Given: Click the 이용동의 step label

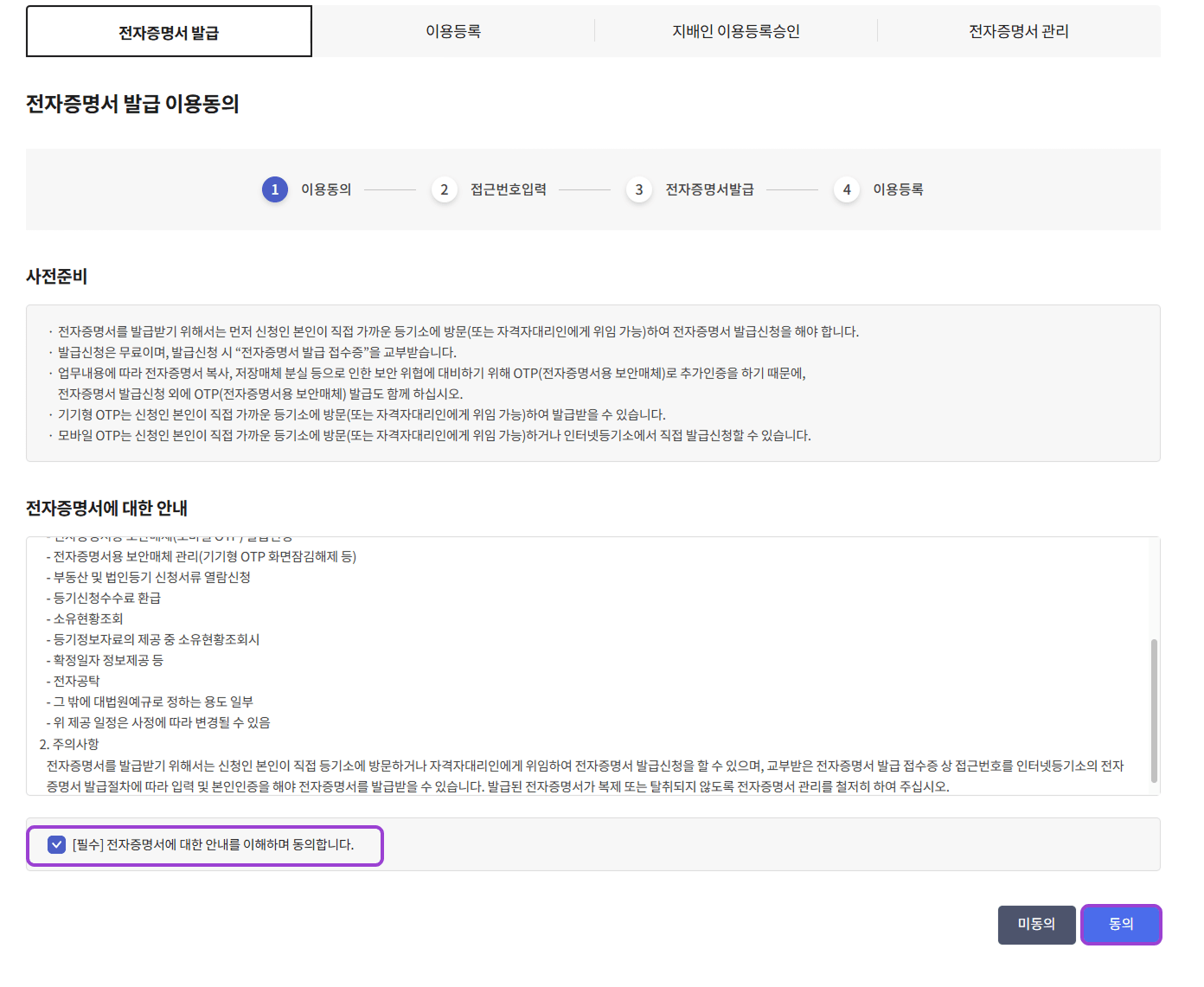Looking at the screenshot, I should click(326, 189).
